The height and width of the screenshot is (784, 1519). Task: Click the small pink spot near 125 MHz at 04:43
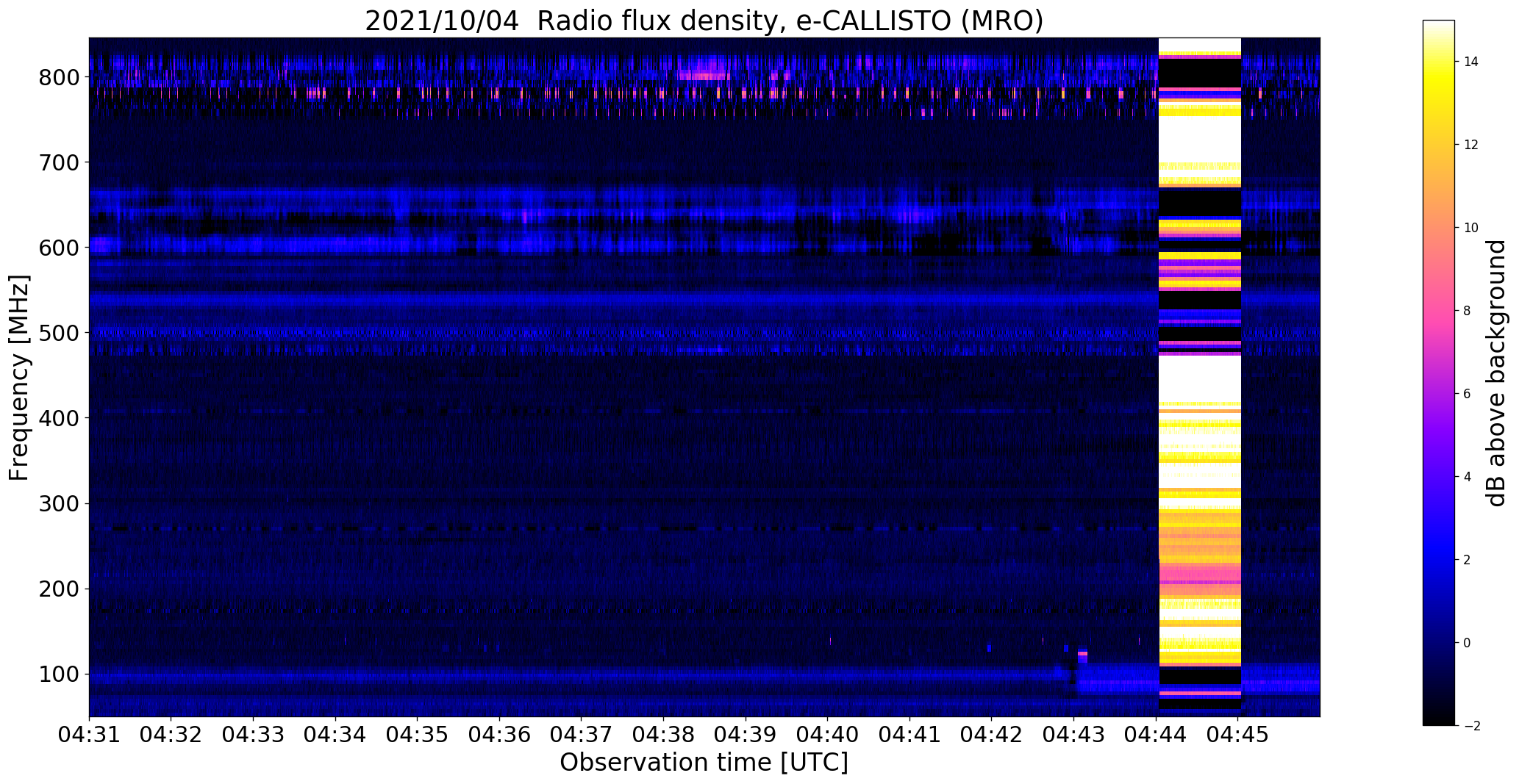(1082, 653)
